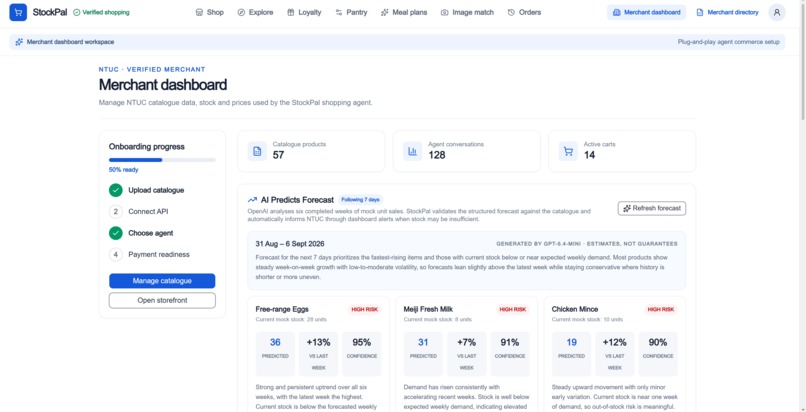Open the Merchant directory link
Screen dimensions: 806x412
[x=727, y=12]
